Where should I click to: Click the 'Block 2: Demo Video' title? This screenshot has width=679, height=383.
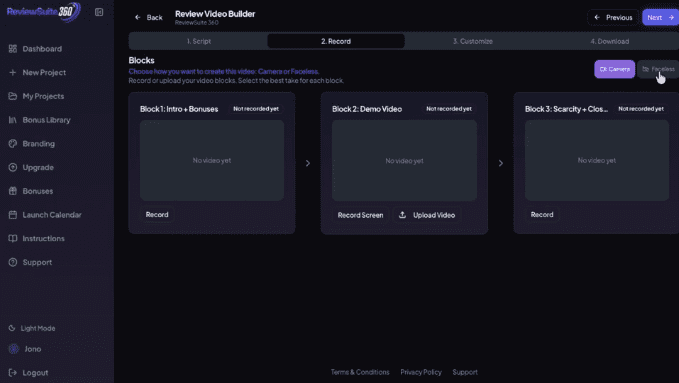(x=367, y=109)
